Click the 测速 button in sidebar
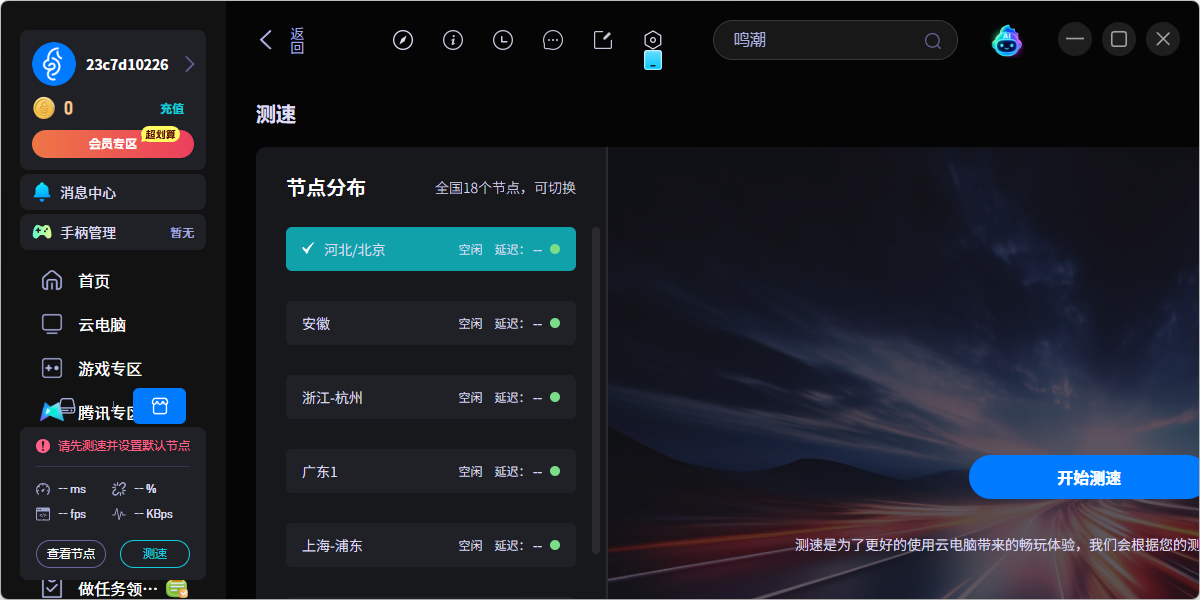1200x600 pixels. (155, 554)
